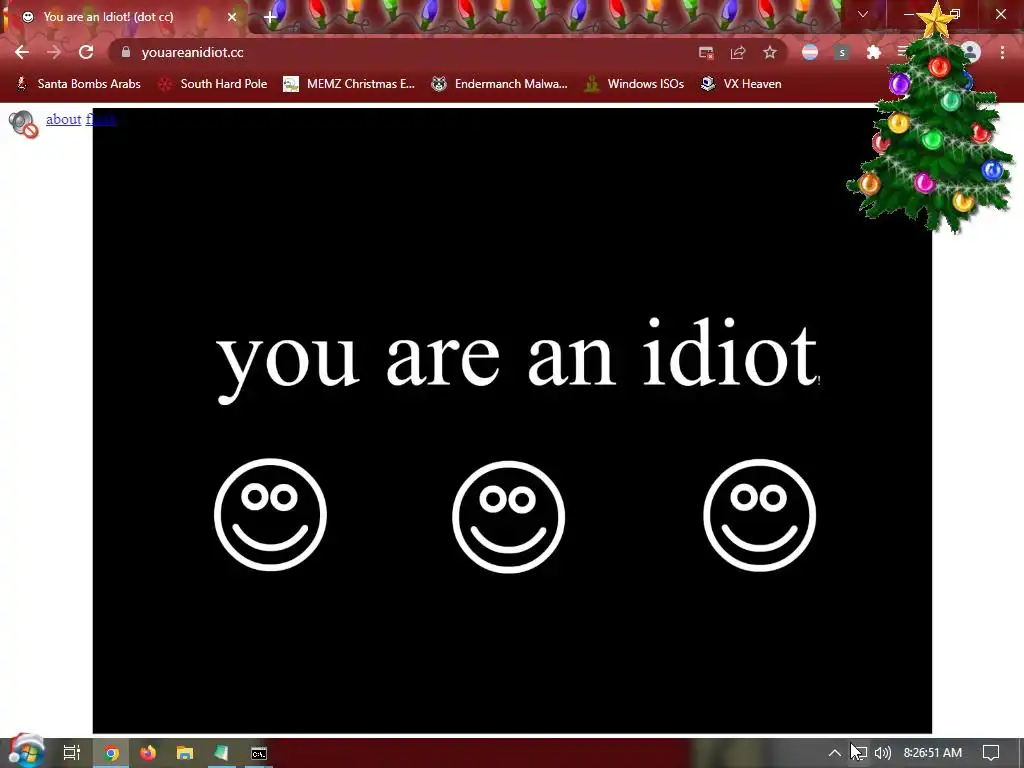Open the clock showing 8:26:51 AM
The height and width of the screenshot is (768, 1024).
pos(933,753)
